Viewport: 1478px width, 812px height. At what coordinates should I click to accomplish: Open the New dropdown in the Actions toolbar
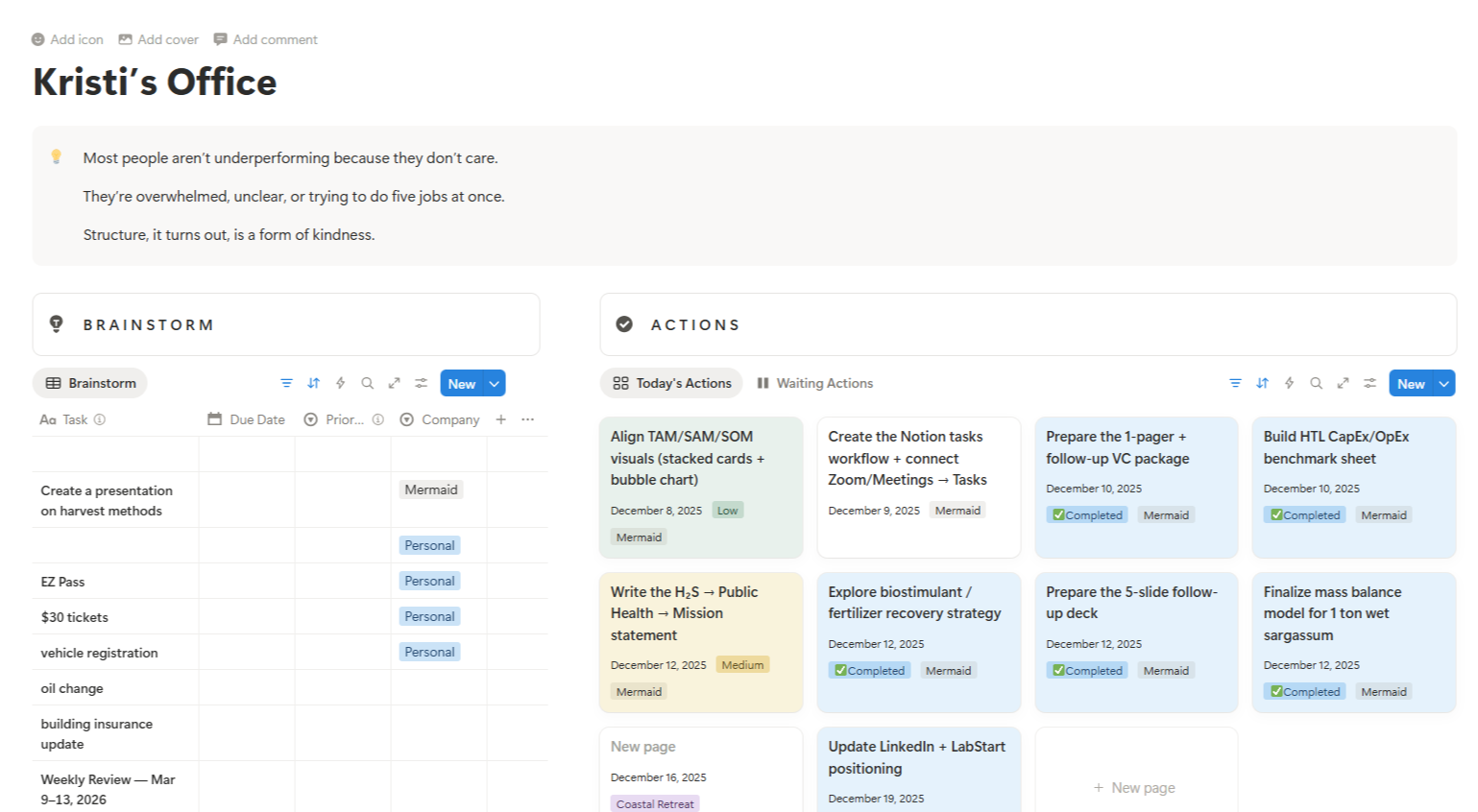1443,382
